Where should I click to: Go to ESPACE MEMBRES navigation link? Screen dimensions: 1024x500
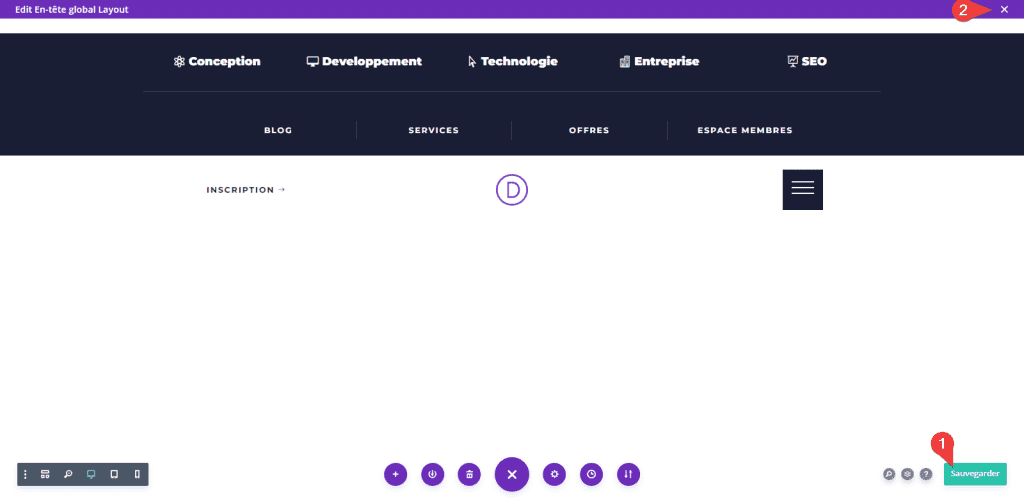pyautogui.click(x=745, y=131)
